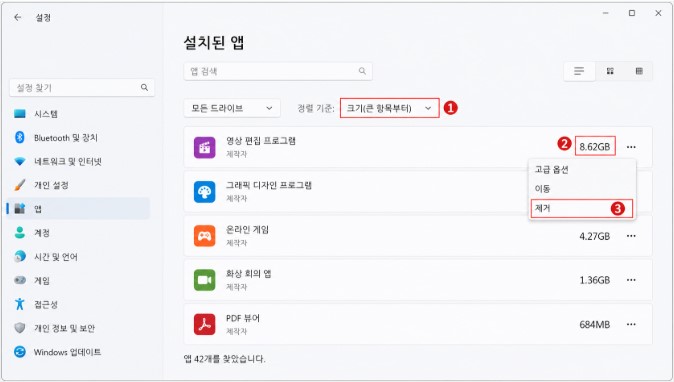This screenshot has height=382, width=674.
Task: Open more options for PDF 뷰어
Action: 631,324
